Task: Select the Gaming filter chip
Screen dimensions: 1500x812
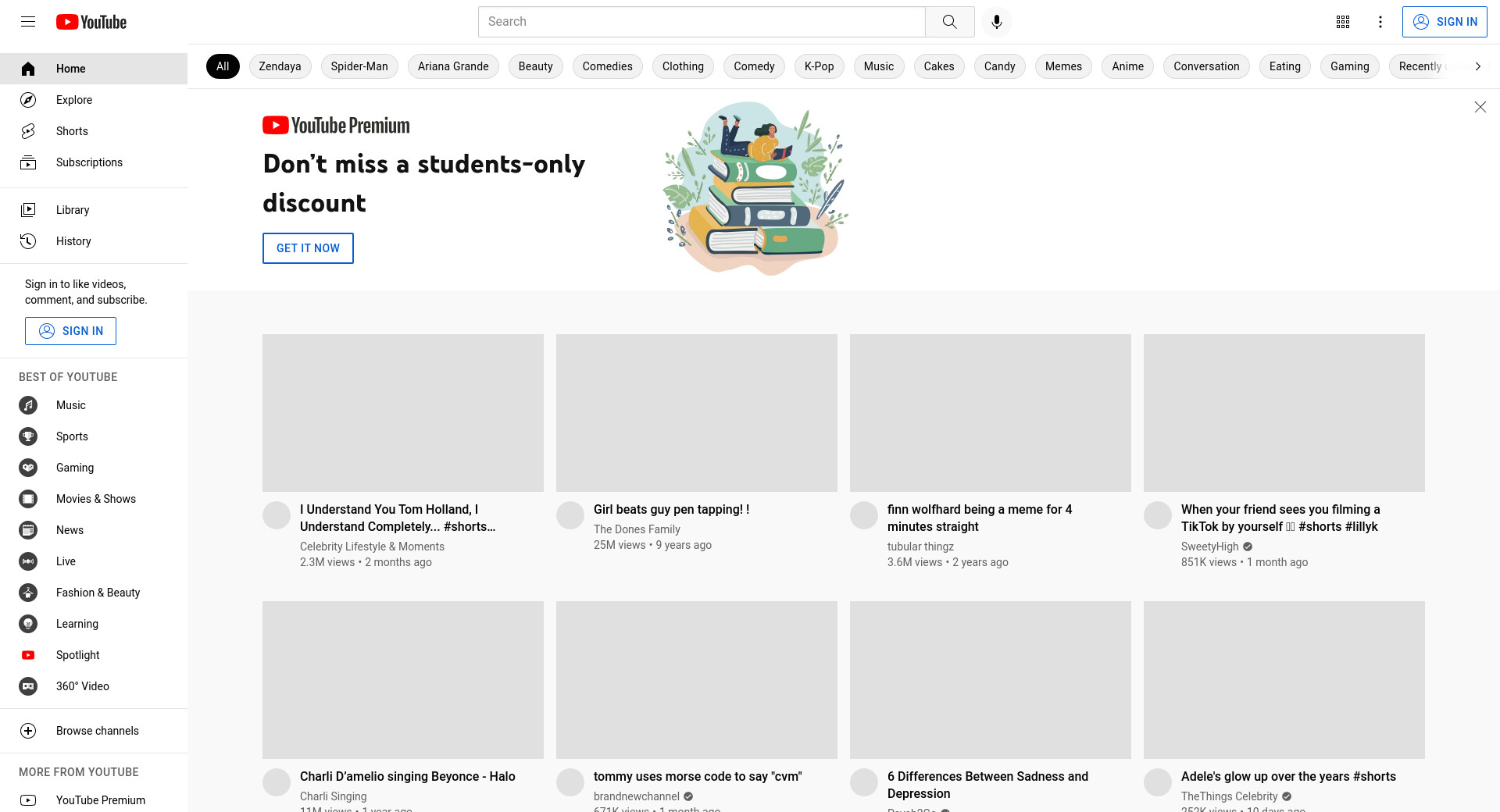Action: (x=1349, y=66)
